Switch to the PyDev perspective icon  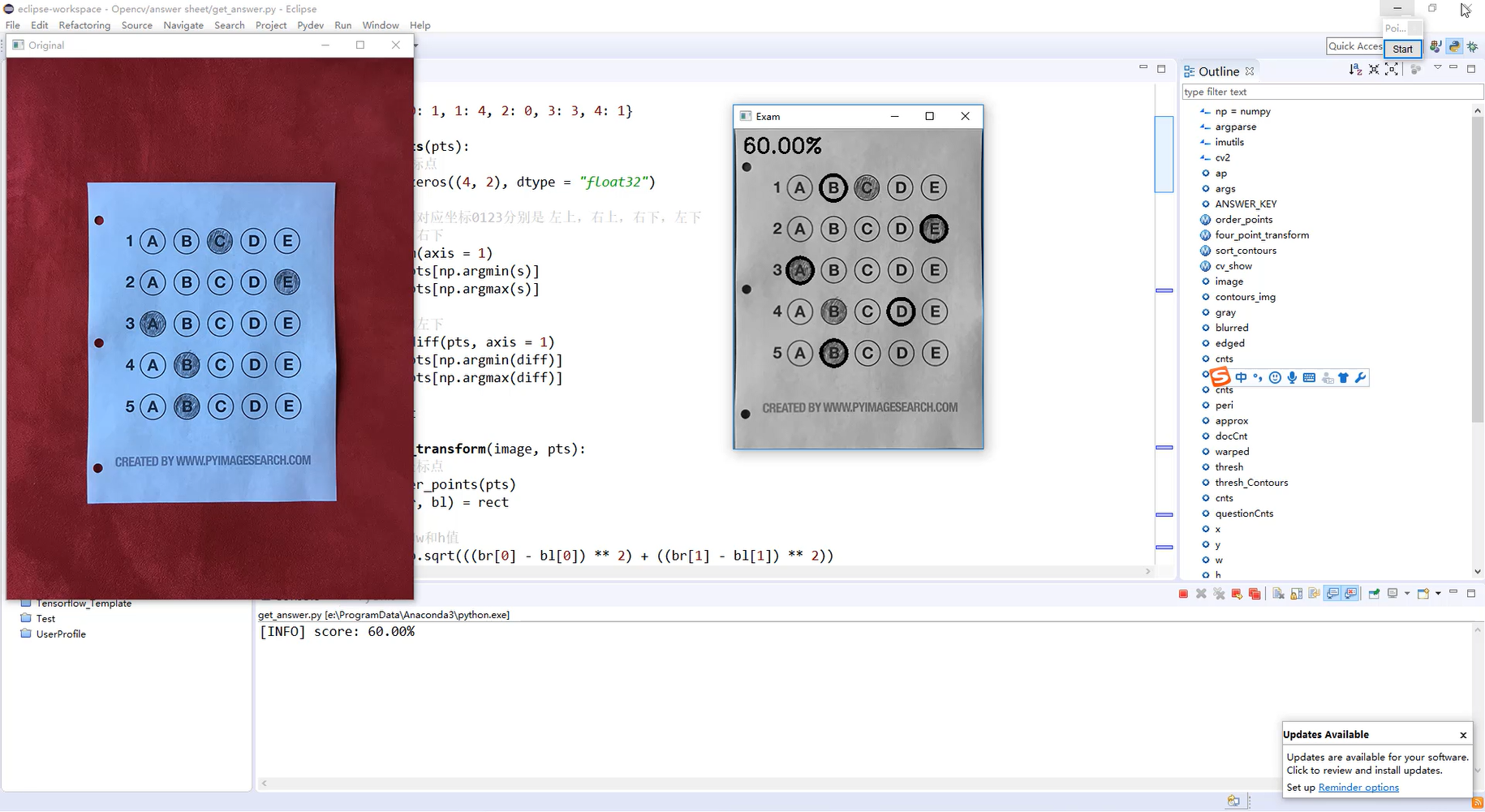[x=1454, y=46]
